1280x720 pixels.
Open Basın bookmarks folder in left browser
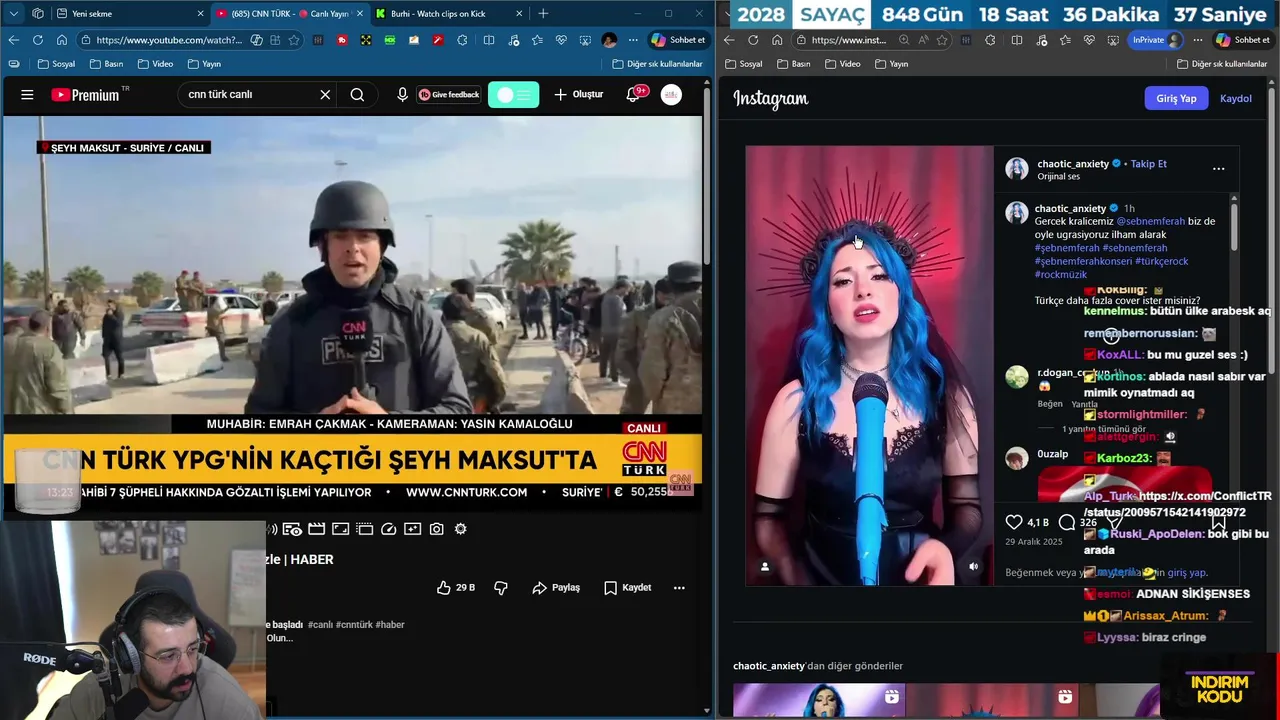coord(106,64)
